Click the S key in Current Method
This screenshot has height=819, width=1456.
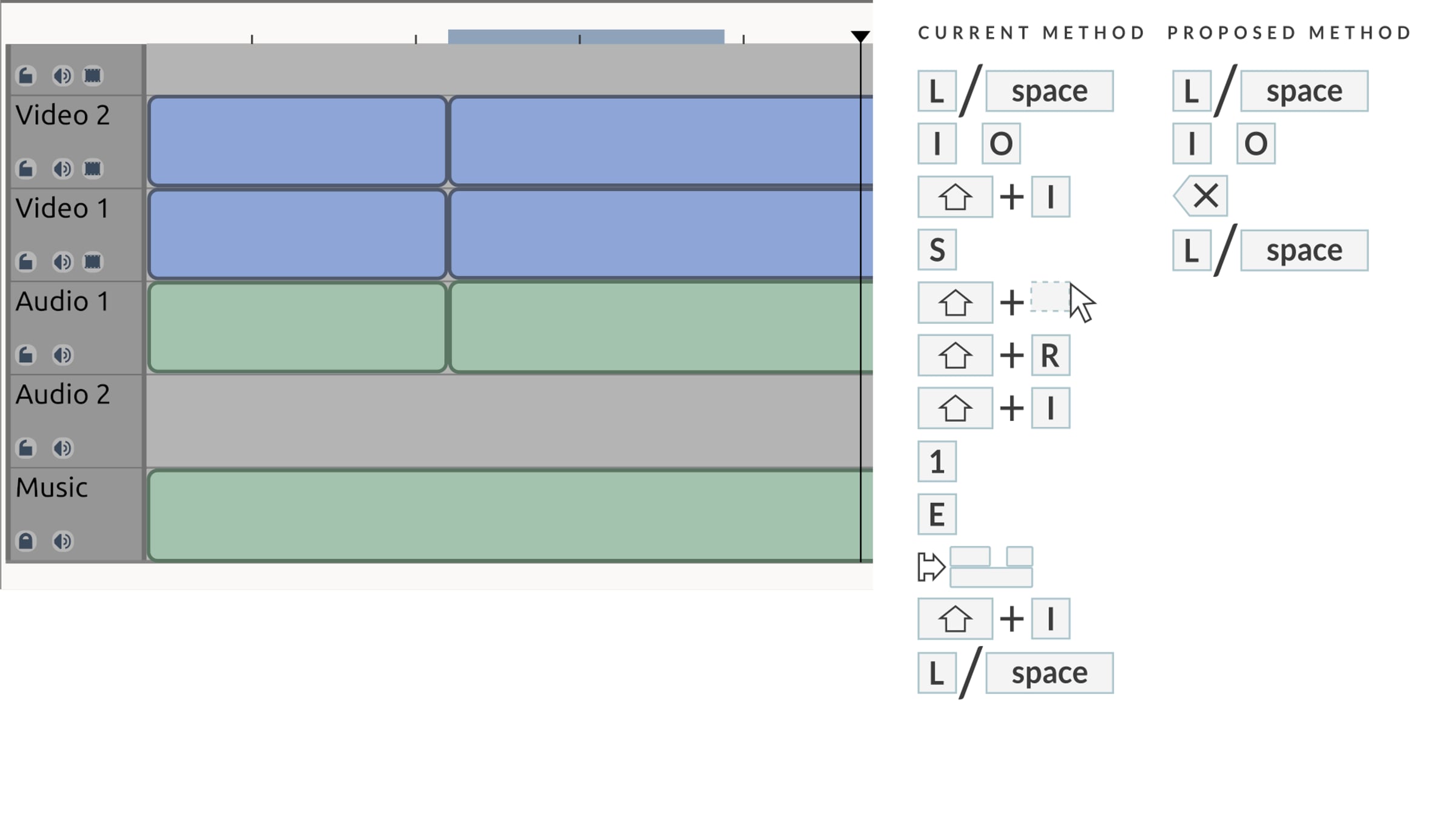(937, 249)
